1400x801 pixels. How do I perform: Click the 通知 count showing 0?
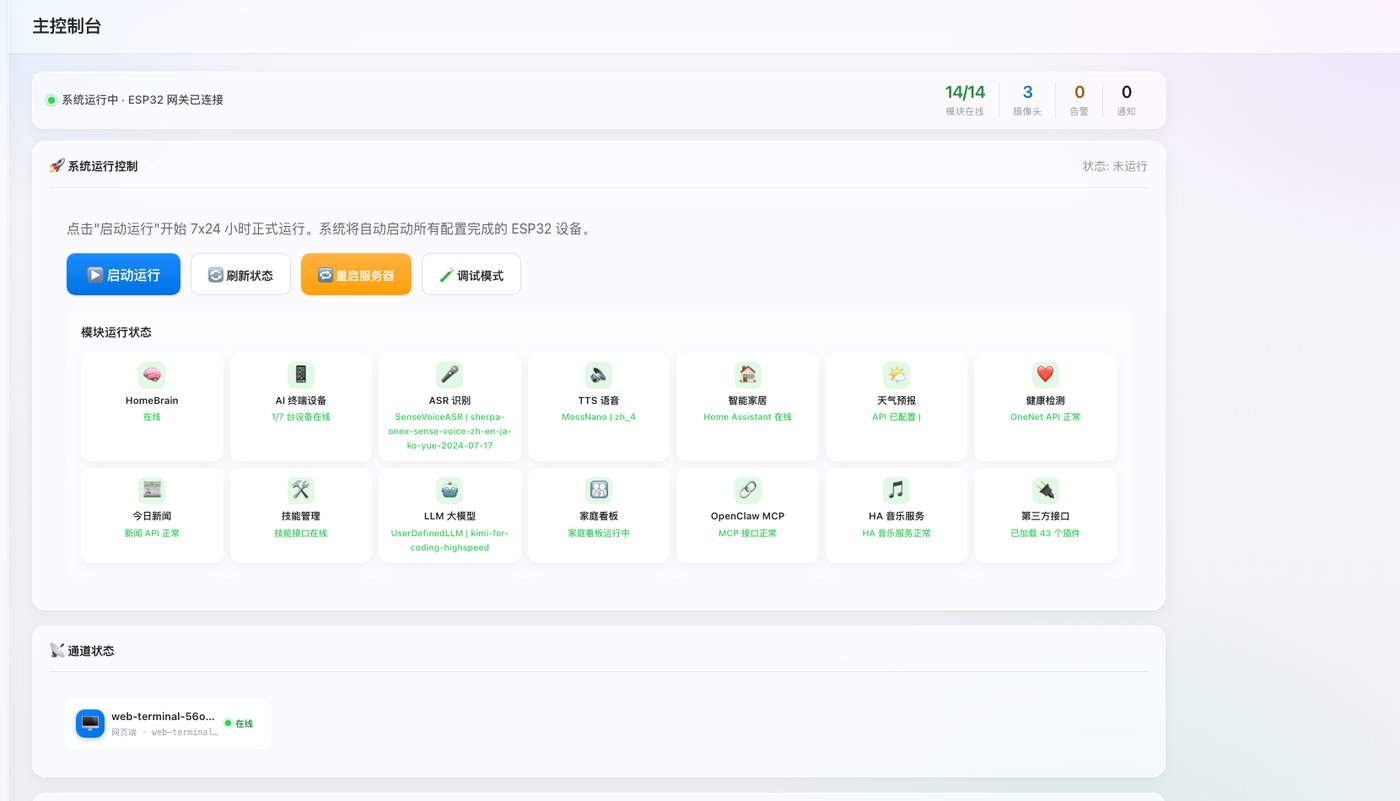point(1126,100)
